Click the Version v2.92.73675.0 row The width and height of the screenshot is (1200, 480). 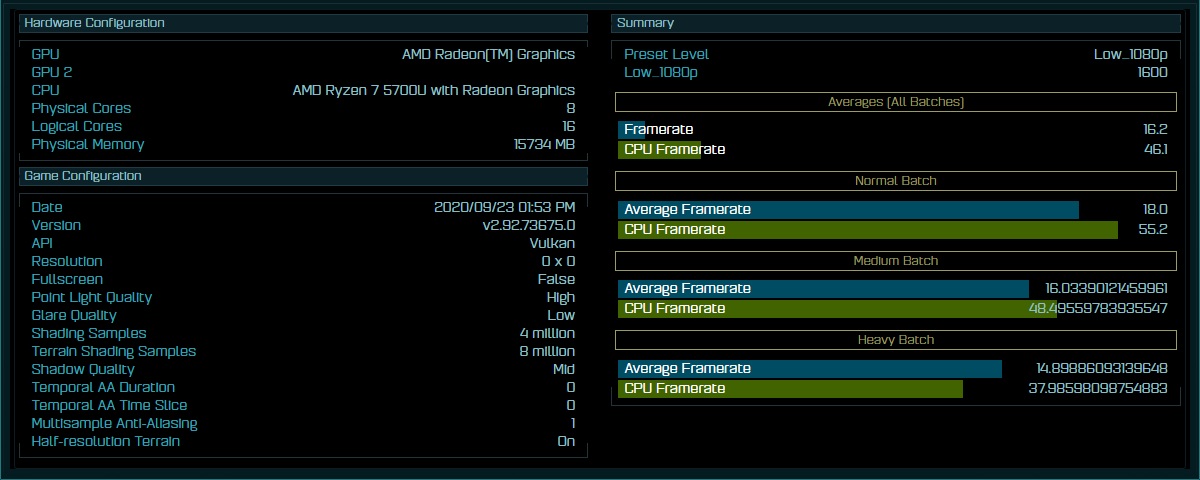(x=303, y=225)
